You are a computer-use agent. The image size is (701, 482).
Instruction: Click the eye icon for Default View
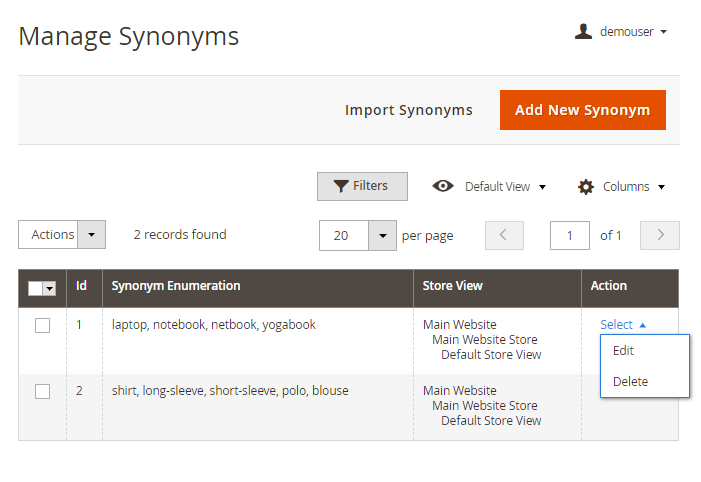pos(443,187)
